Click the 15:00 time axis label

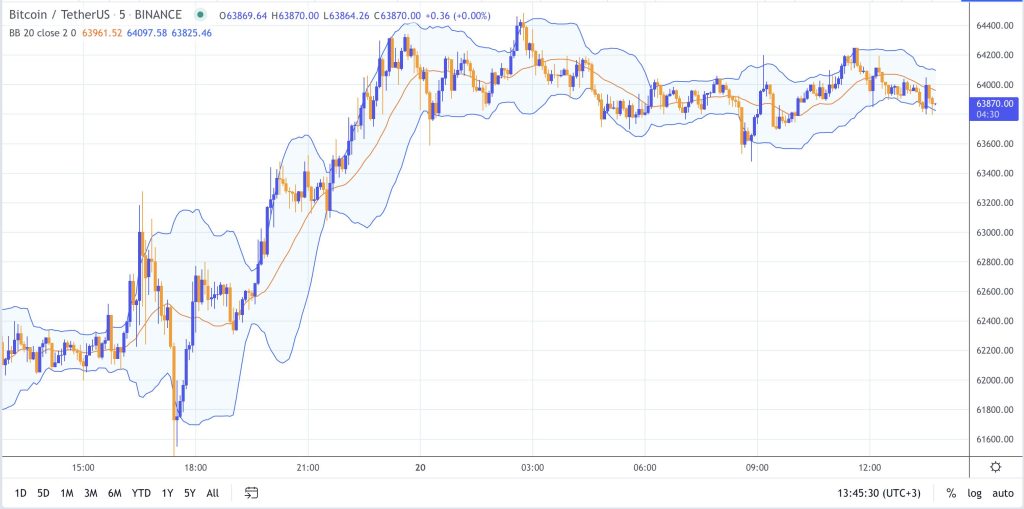tap(84, 467)
